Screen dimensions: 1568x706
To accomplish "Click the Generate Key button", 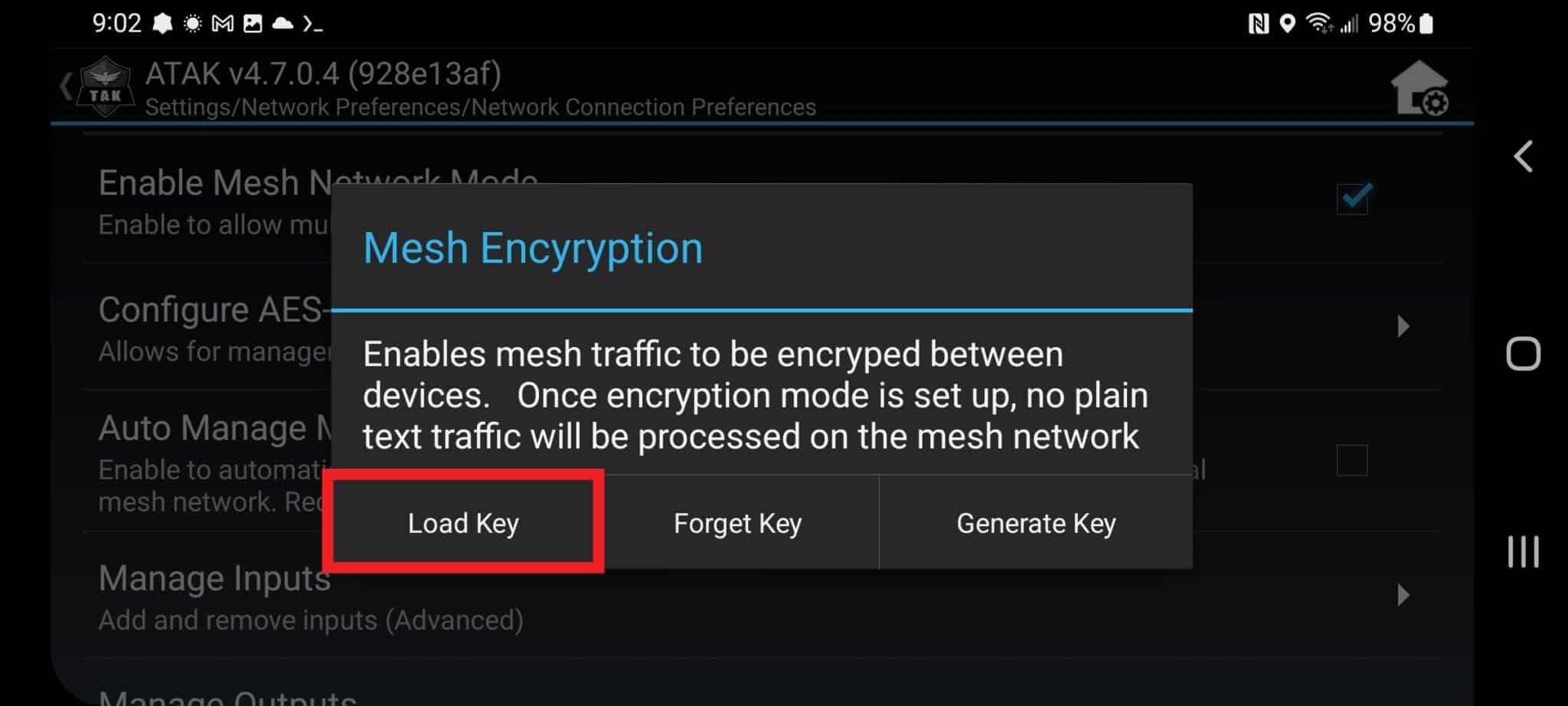I will click(x=1036, y=523).
